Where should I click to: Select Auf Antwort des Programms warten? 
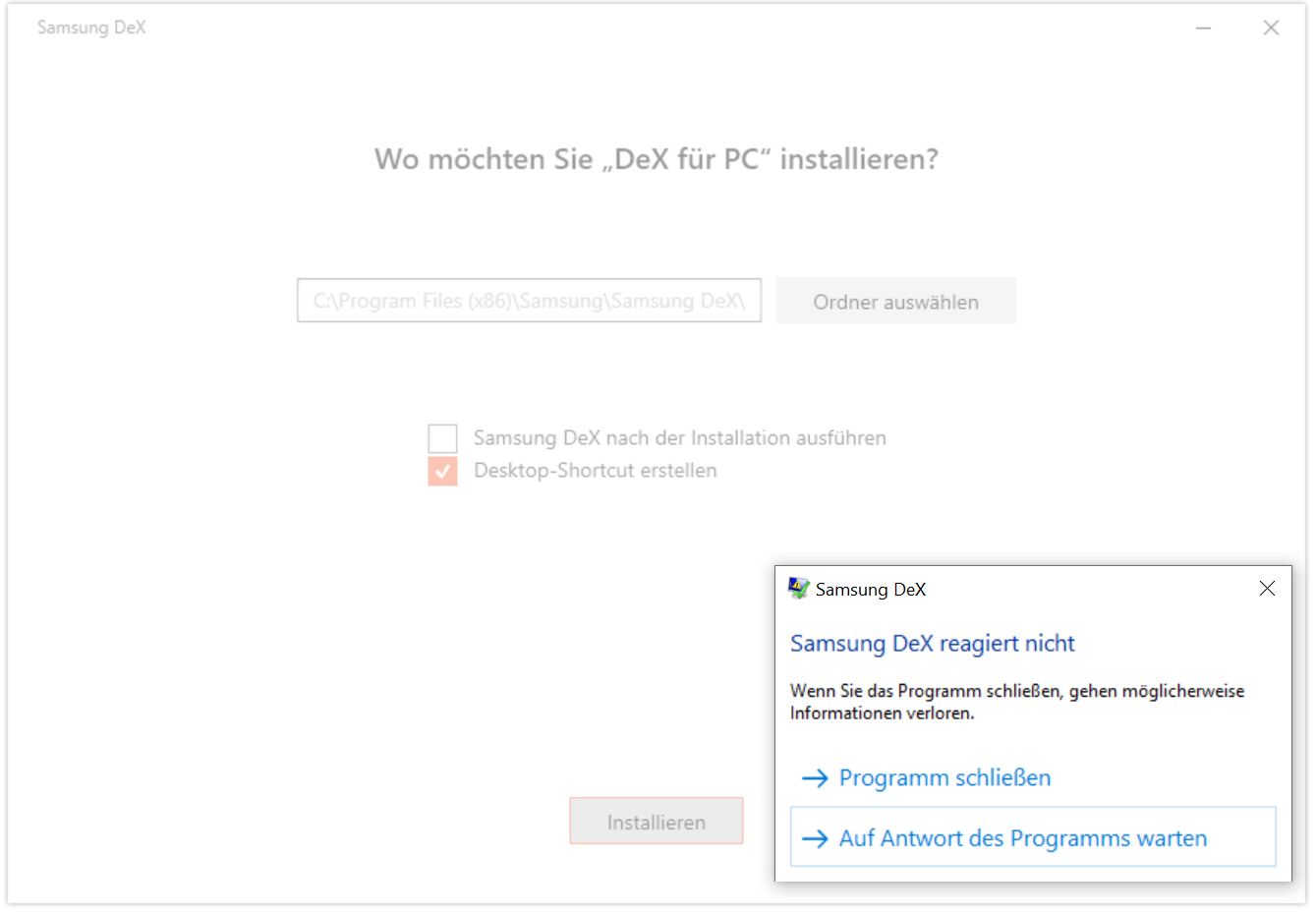pyautogui.click(x=1033, y=837)
